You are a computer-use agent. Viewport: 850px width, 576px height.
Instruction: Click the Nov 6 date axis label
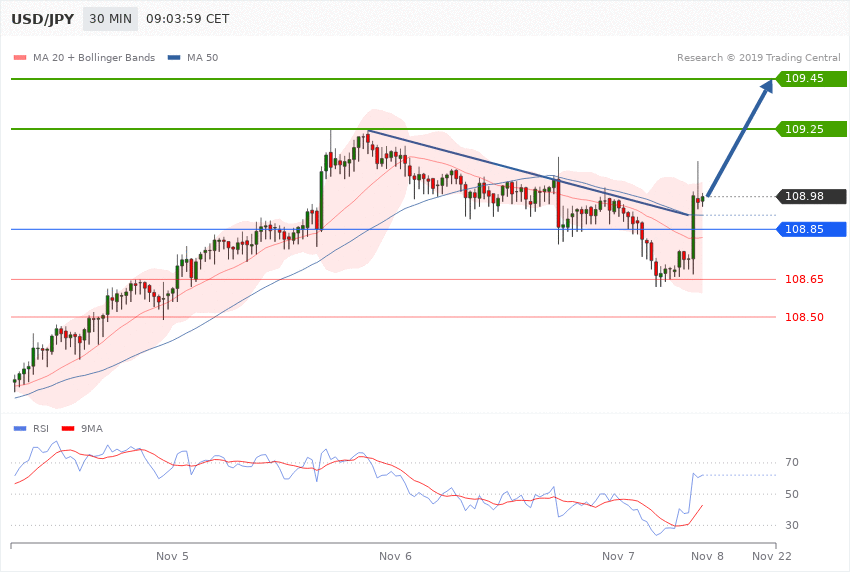(x=395, y=556)
